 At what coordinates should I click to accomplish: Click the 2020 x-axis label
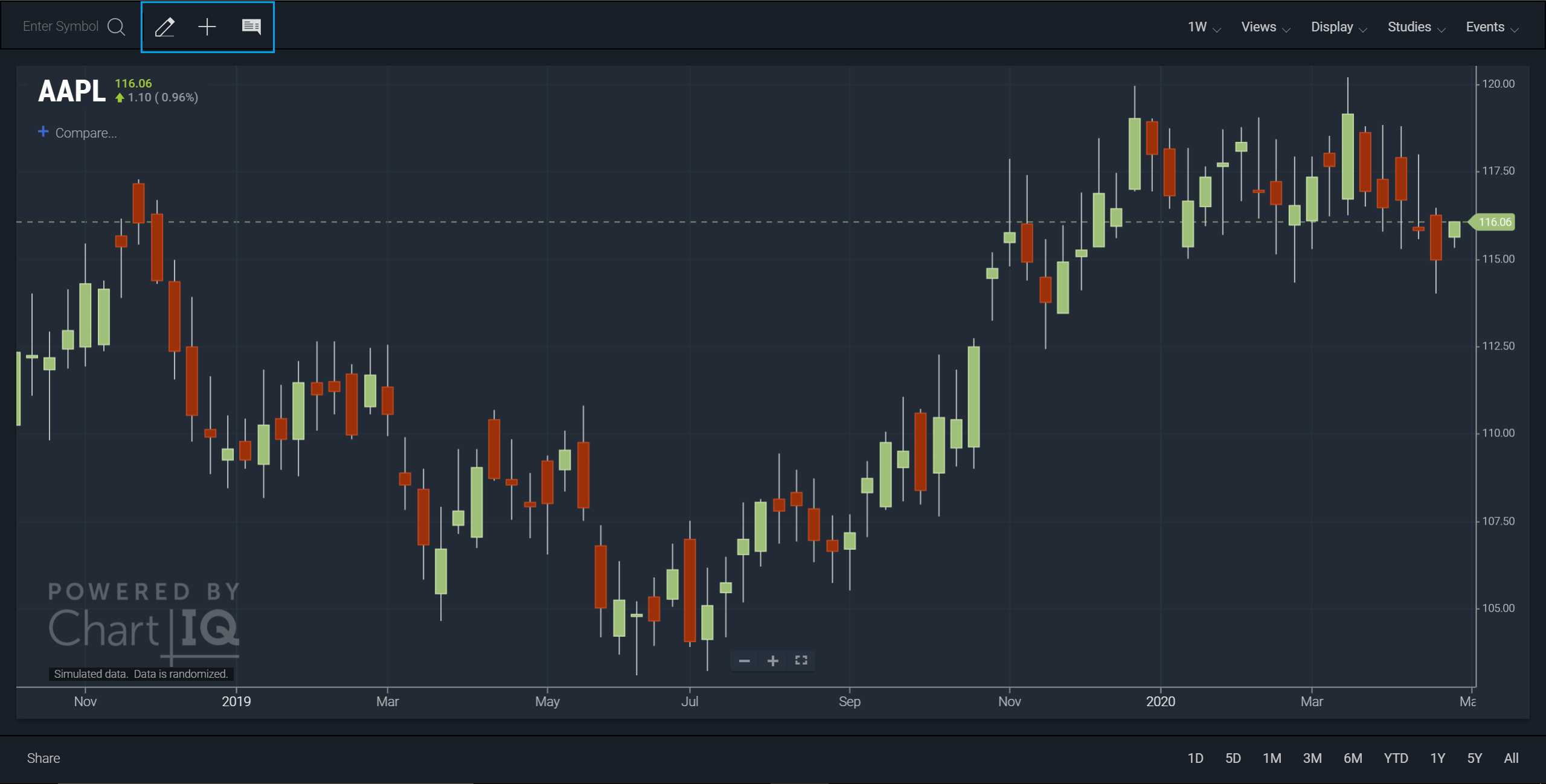1161,701
